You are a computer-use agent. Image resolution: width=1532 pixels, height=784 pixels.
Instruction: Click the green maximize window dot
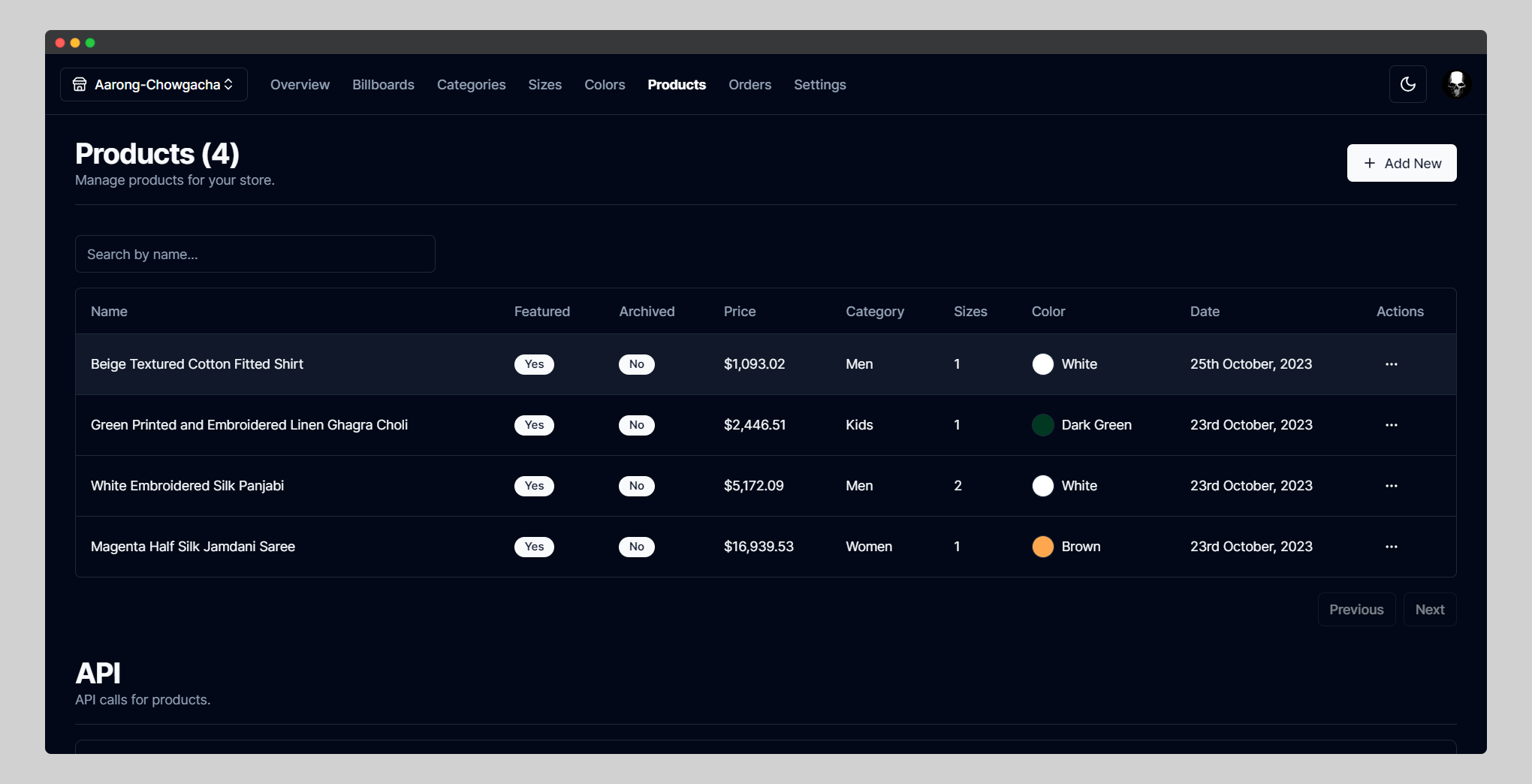90,43
